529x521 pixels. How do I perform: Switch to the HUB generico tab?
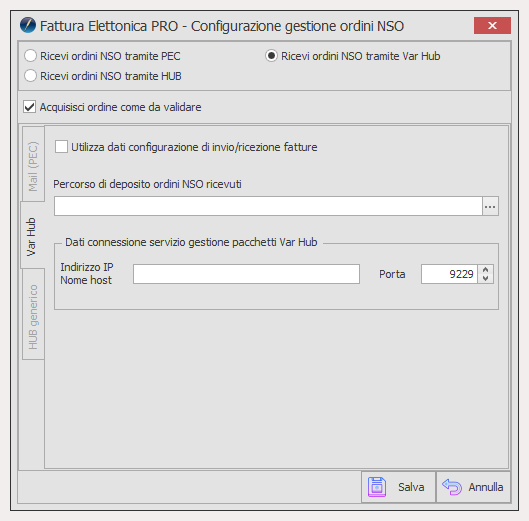point(33,314)
